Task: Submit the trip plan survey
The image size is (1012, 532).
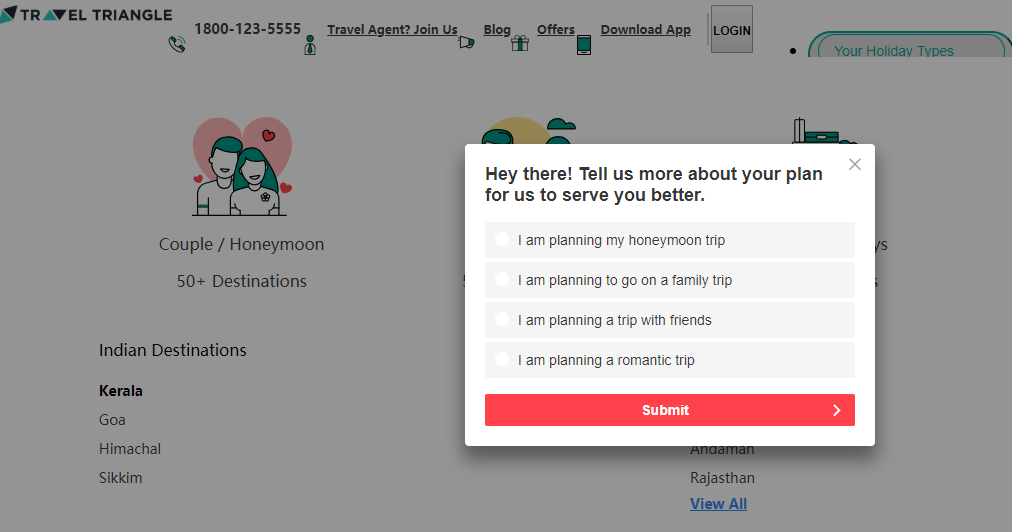Action: [669, 410]
